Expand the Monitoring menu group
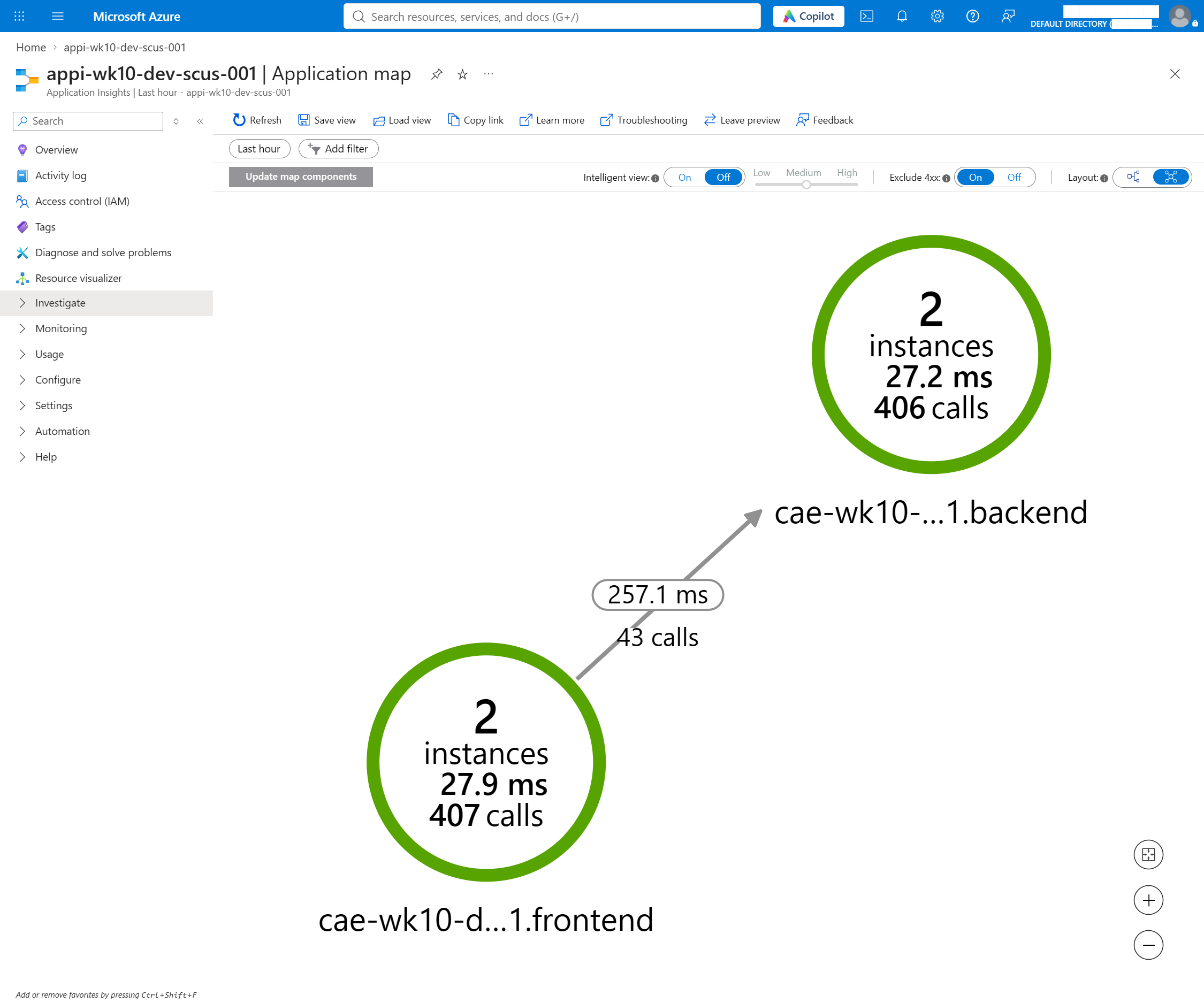Image resolution: width=1204 pixels, height=1003 pixels. tap(106, 328)
